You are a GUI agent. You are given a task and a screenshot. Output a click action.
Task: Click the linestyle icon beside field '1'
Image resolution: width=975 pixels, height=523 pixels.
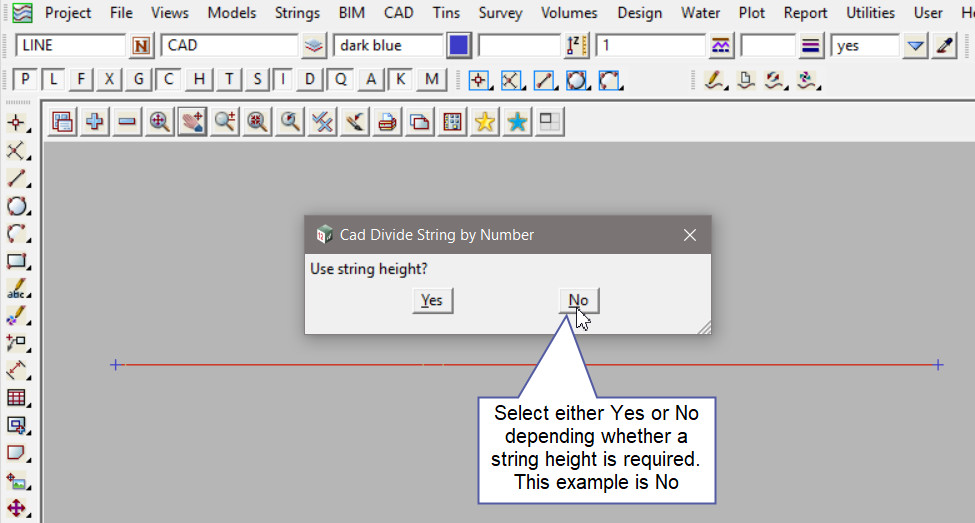721,46
